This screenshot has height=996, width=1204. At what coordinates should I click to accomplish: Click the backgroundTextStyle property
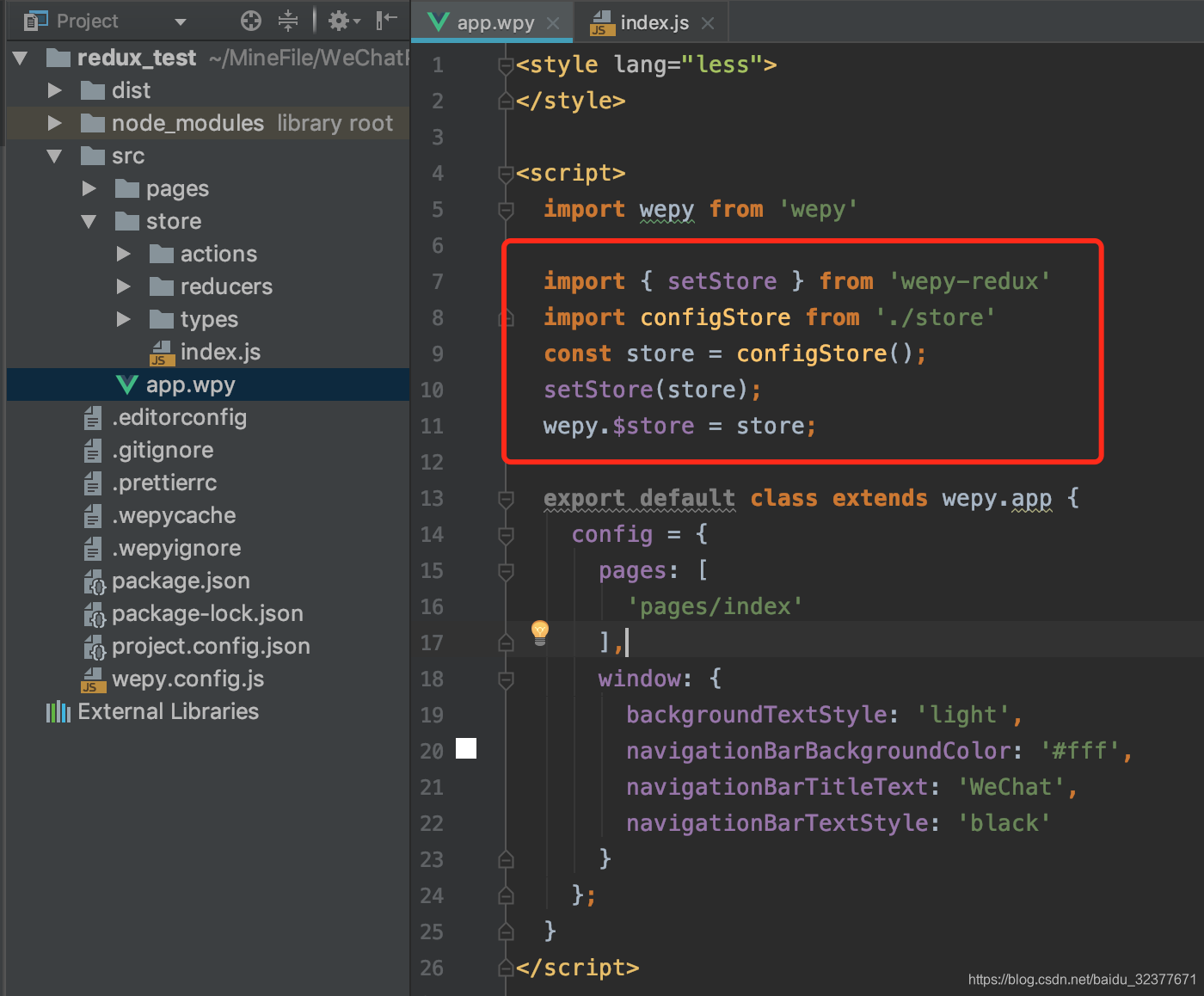pos(756,715)
